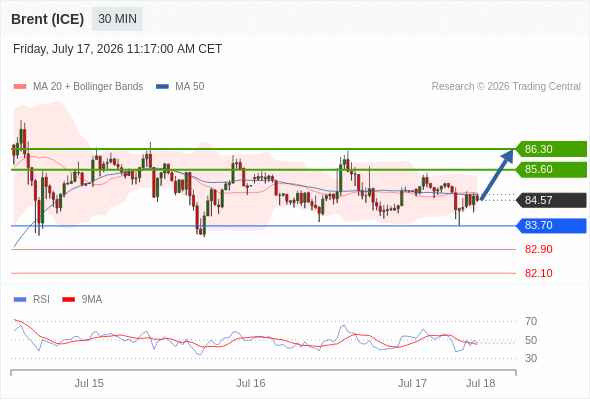
Task: Toggle the 9MA legend entry
Action: click(x=82, y=300)
